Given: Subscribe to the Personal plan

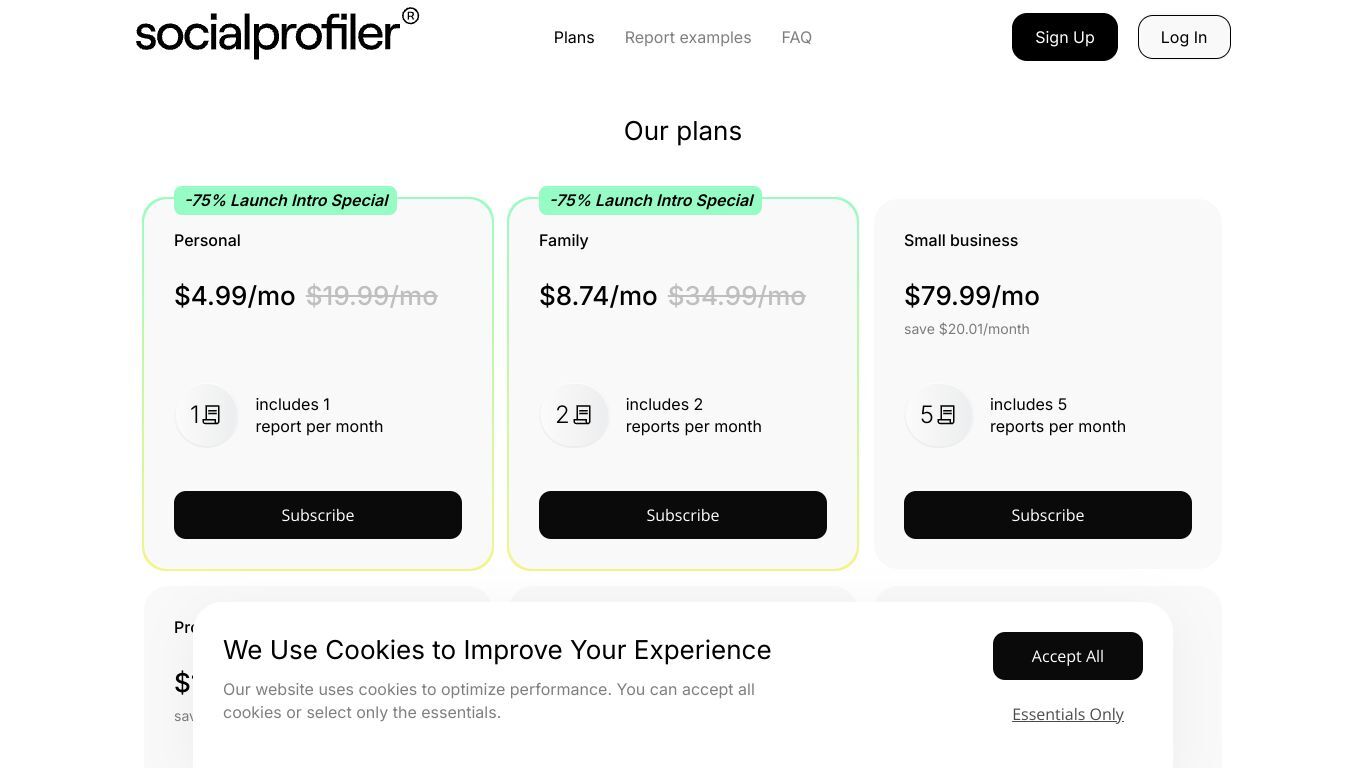Looking at the screenshot, I should coord(318,515).
